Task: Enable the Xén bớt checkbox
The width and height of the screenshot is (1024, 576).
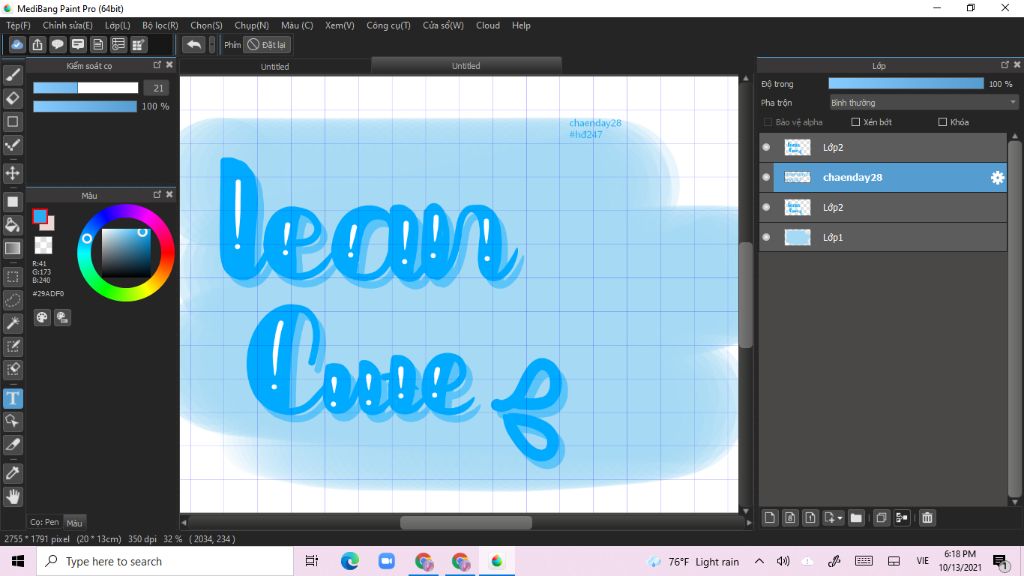Action: pyautogui.click(x=856, y=122)
